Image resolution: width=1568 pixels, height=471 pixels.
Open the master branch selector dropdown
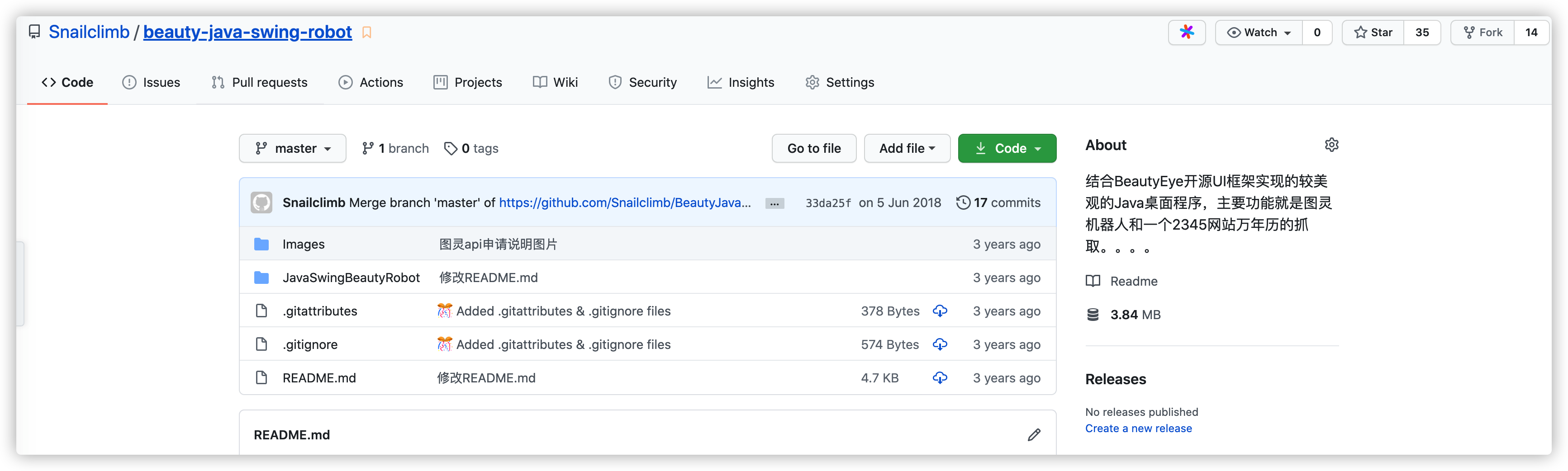click(x=293, y=148)
